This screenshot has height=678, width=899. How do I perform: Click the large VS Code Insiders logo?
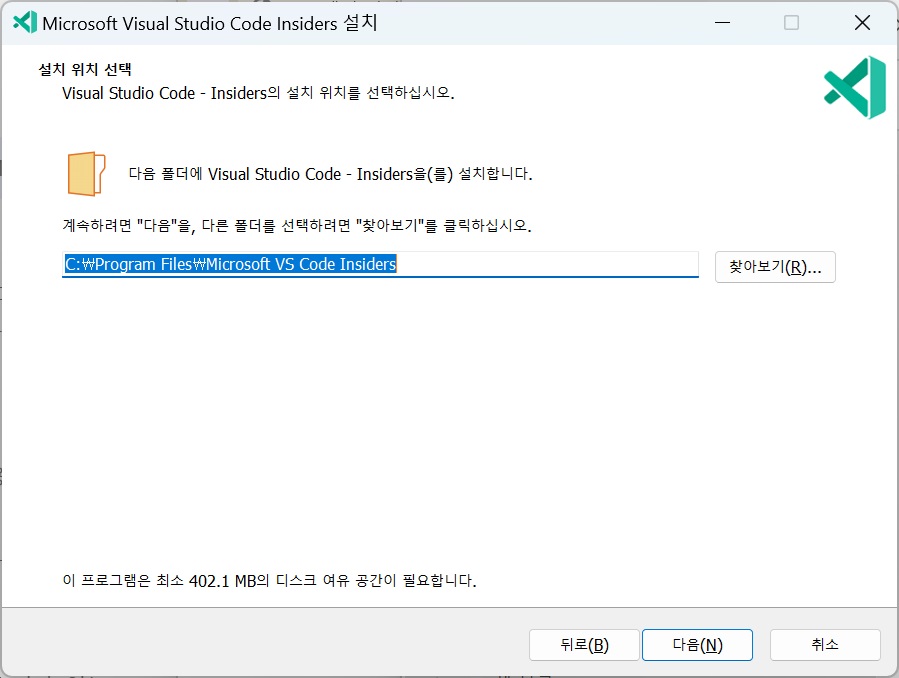pyautogui.click(x=855, y=88)
